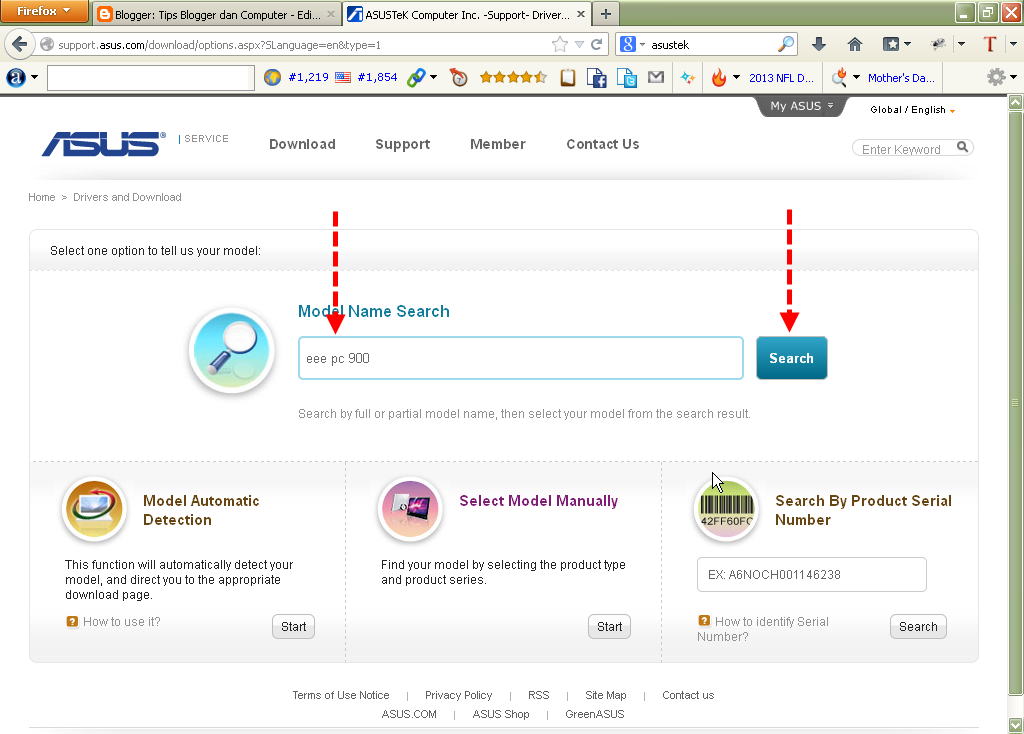Screen dimensions: 1024x734
Task: Open the Terms of Use Notice link
Action: 341,695
